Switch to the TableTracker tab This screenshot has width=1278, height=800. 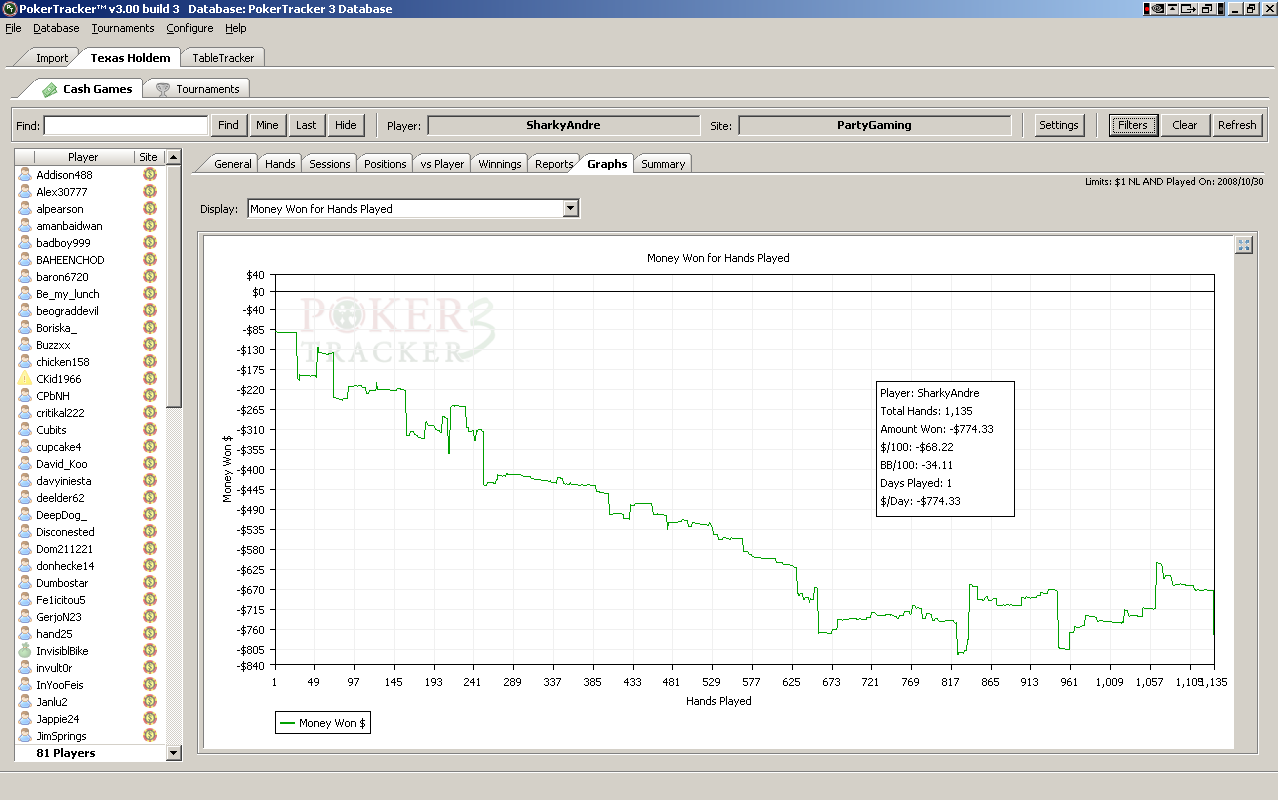point(223,58)
